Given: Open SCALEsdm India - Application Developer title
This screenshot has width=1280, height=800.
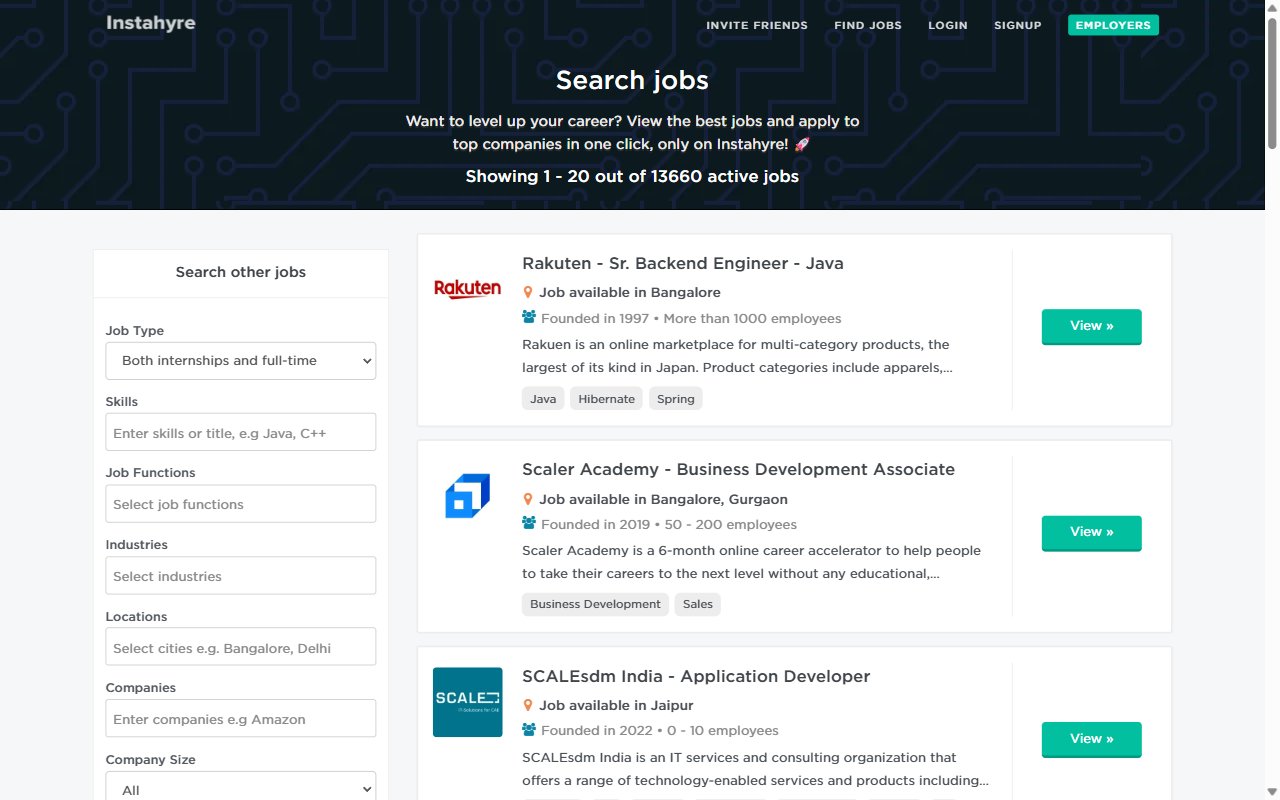Looking at the screenshot, I should point(696,677).
